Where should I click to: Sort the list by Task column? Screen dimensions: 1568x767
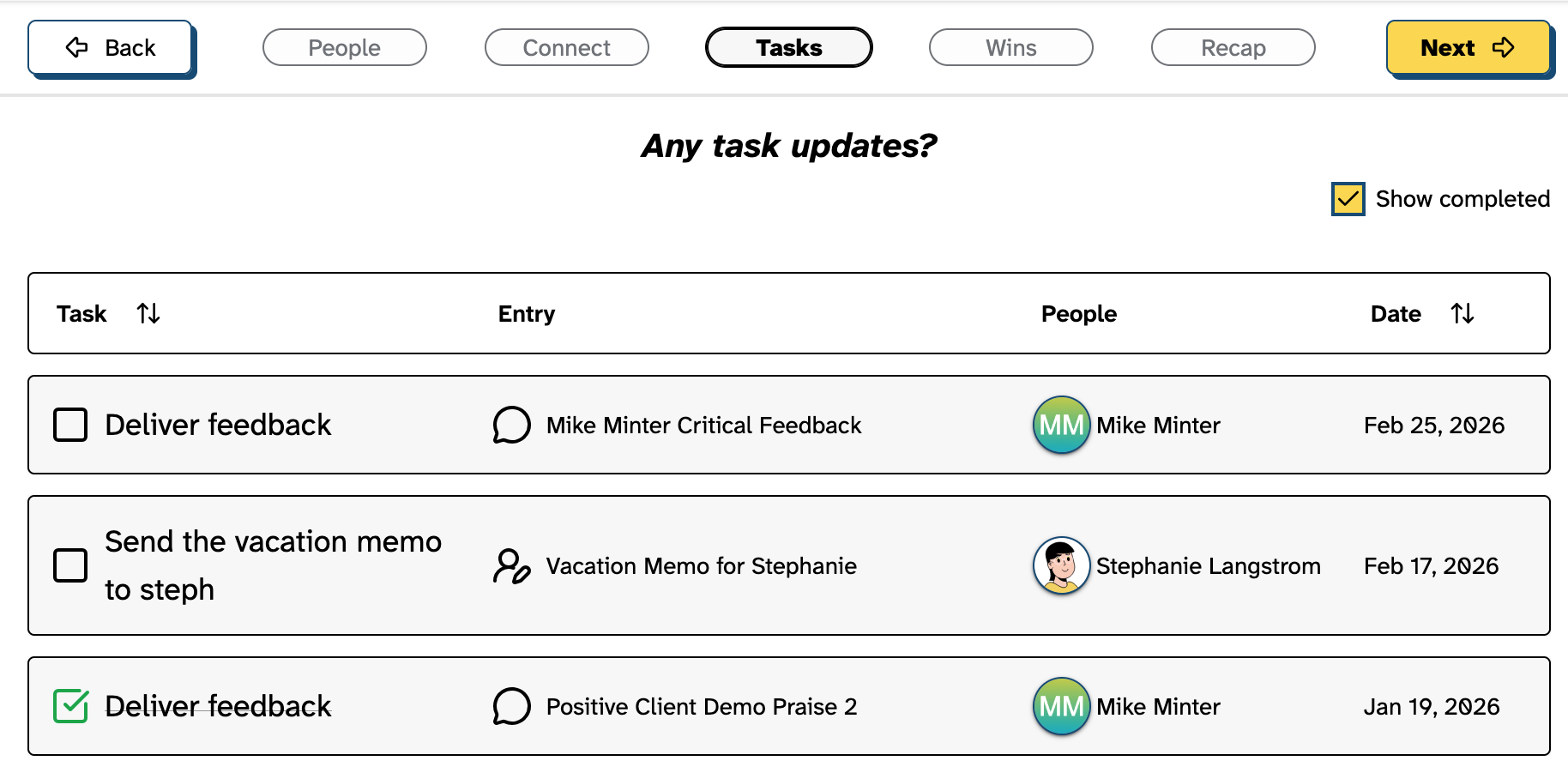coord(148,313)
